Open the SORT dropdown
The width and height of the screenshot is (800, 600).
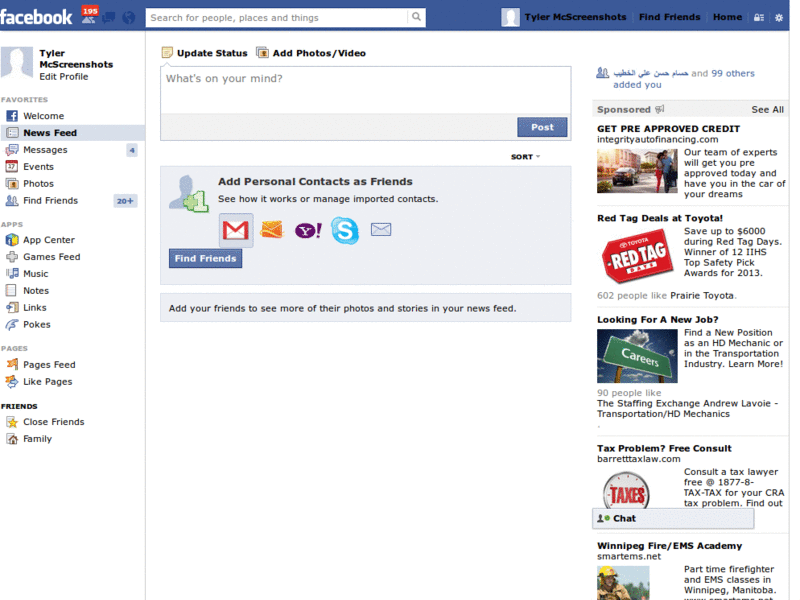[526, 157]
